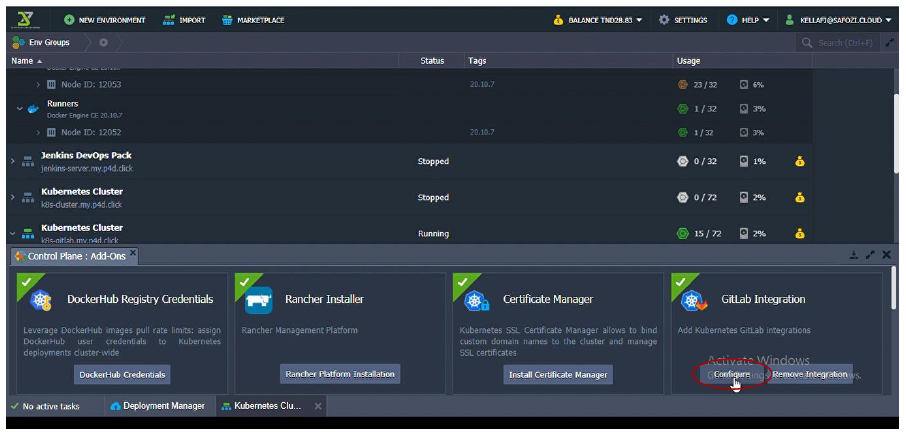Open the Balance dropdown
The image size is (906, 439).
pyautogui.click(x=597, y=20)
